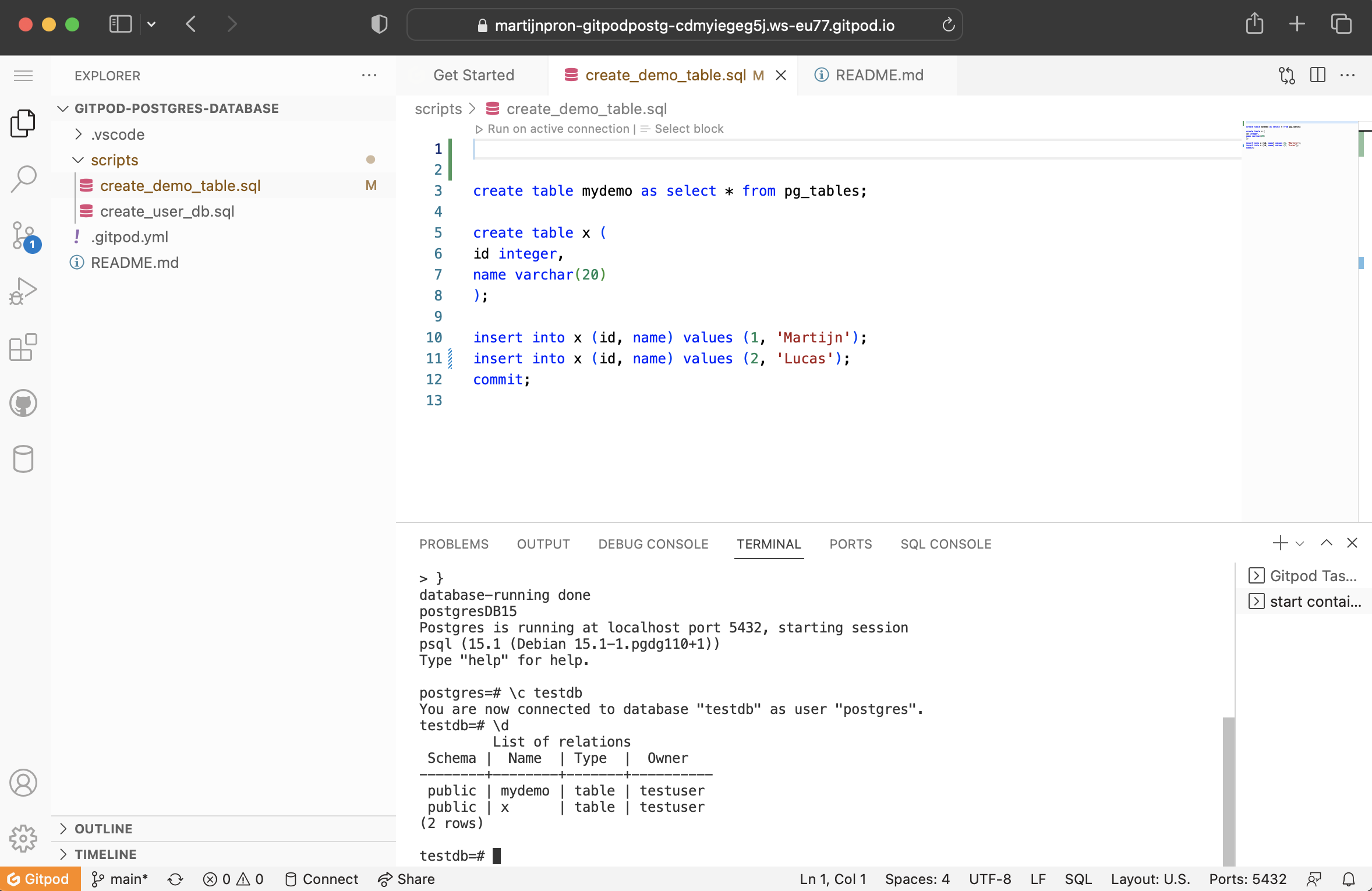Open the Source Control view in activity bar

pos(23,235)
